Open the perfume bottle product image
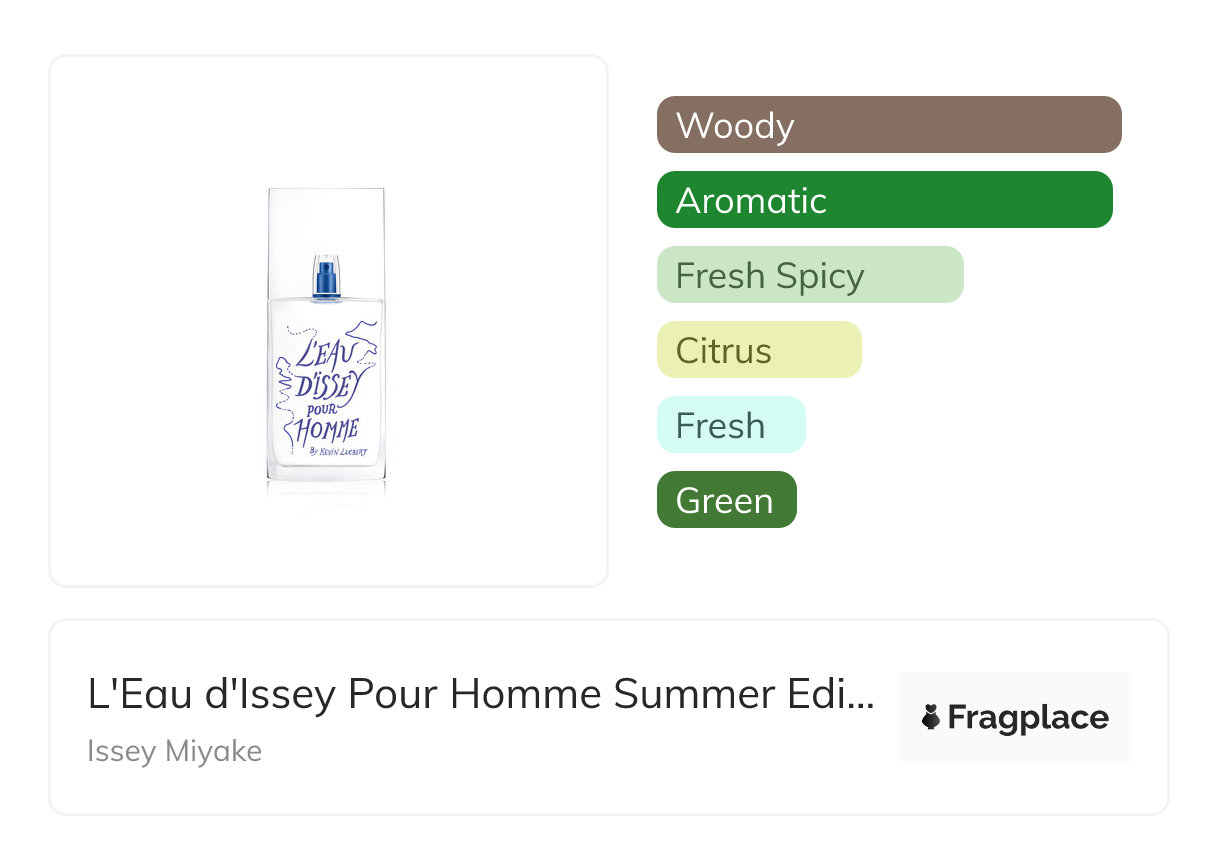1218x864 pixels. click(x=328, y=320)
